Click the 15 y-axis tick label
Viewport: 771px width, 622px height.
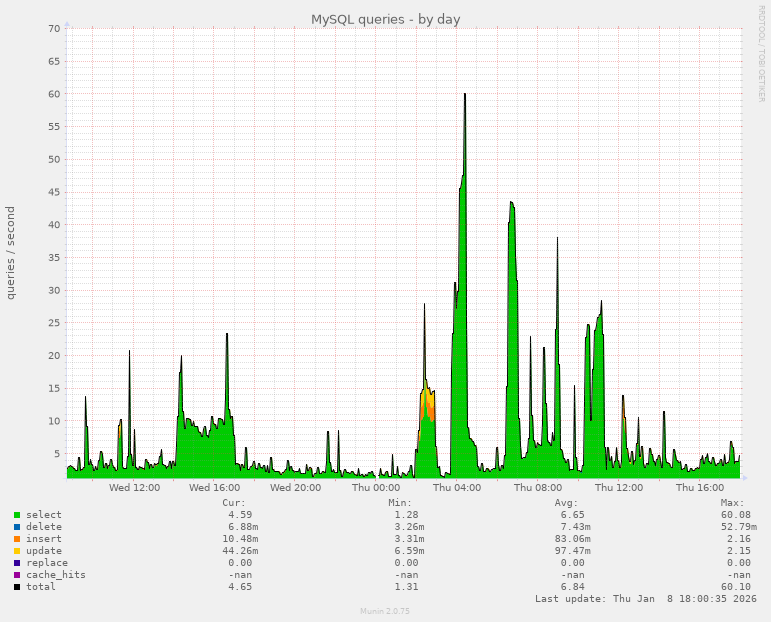coord(54,388)
